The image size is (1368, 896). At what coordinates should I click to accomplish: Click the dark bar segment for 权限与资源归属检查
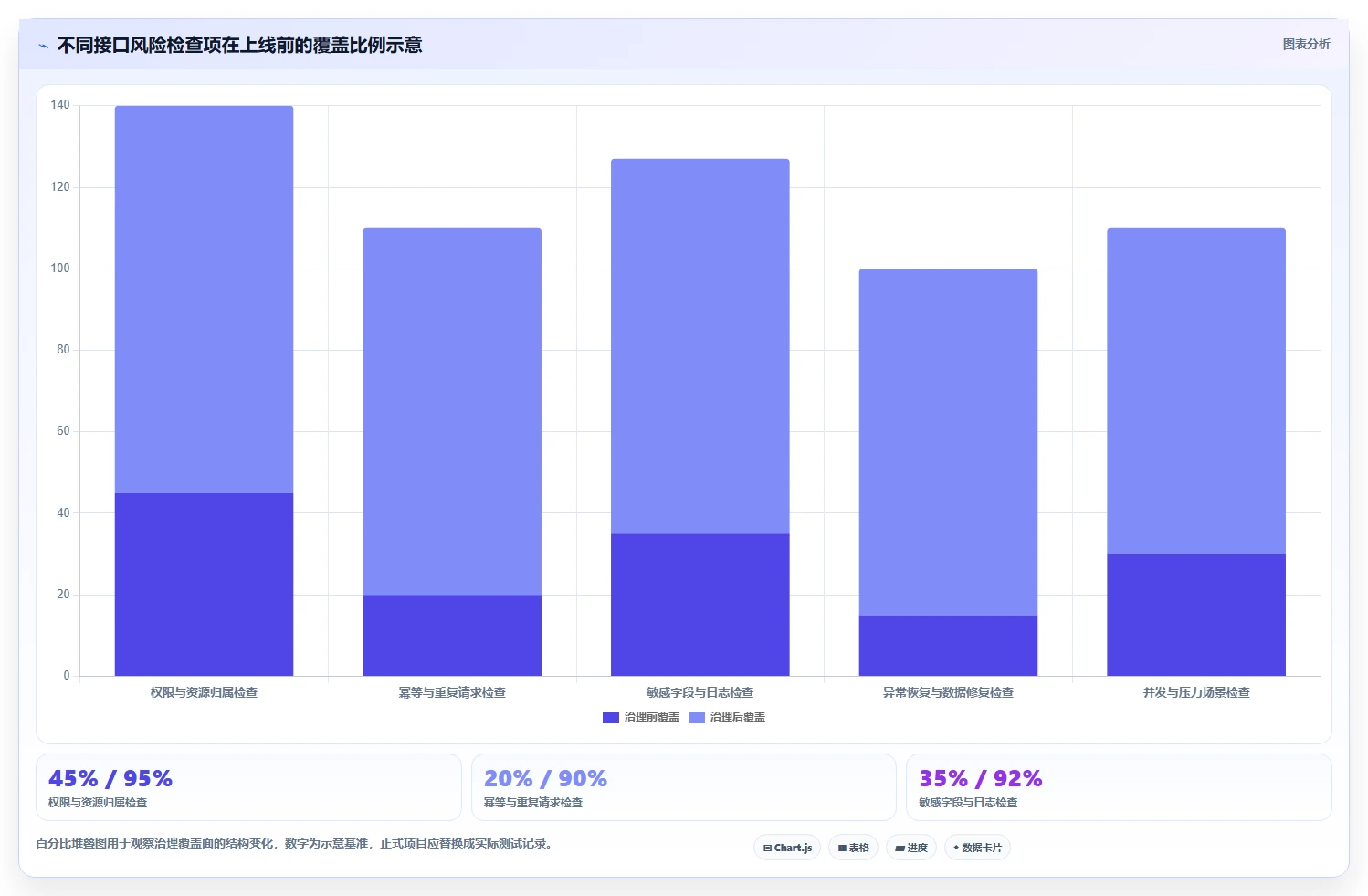(204, 585)
